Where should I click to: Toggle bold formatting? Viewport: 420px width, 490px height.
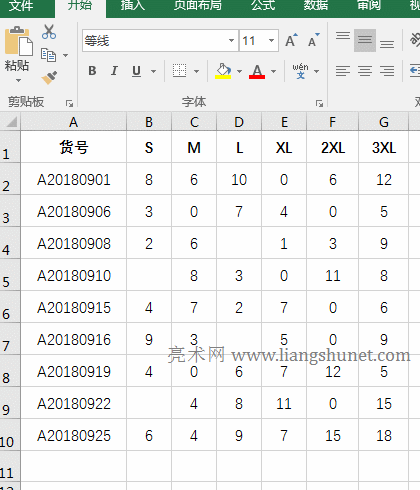coord(92,71)
